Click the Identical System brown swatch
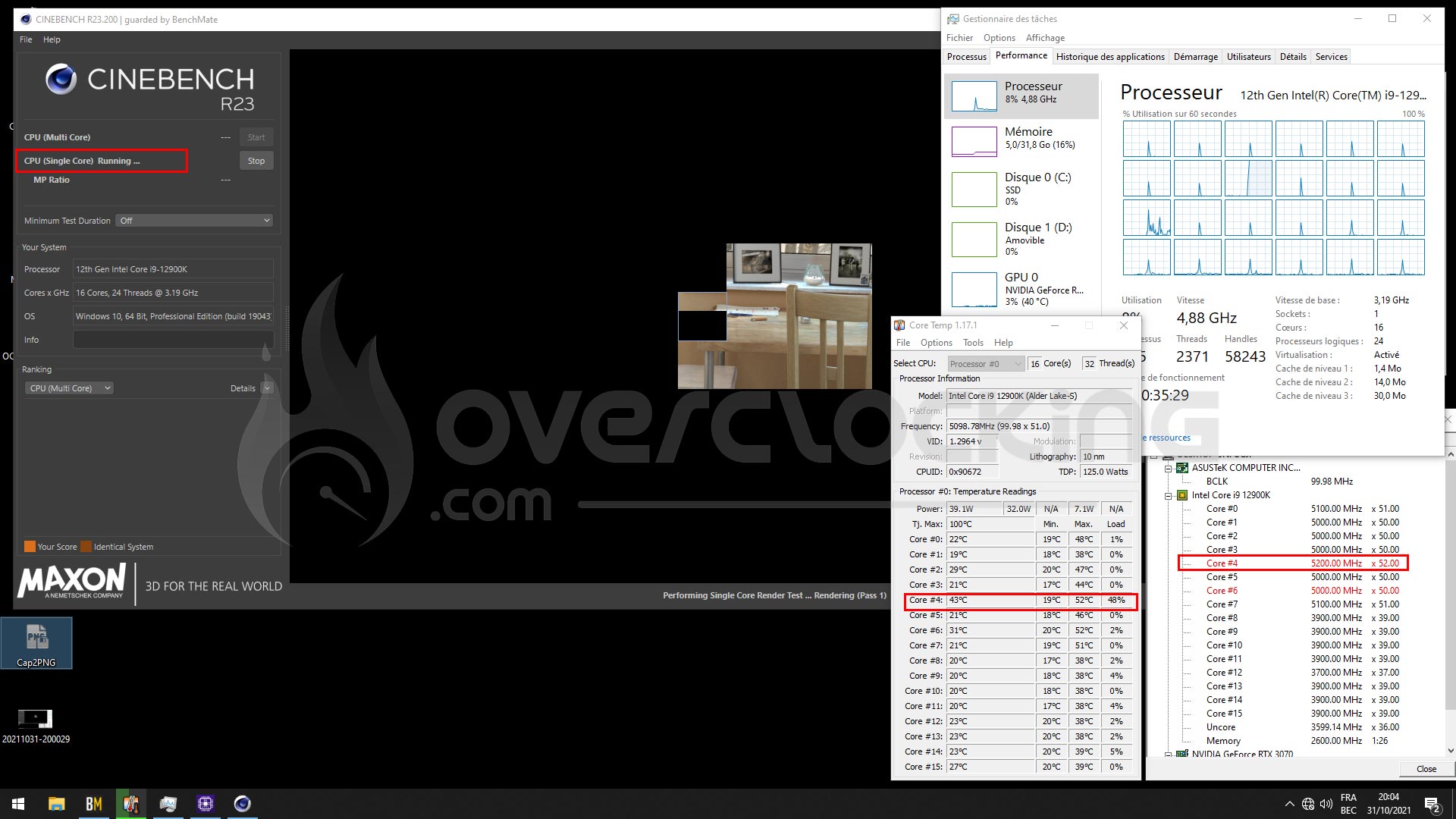The width and height of the screenshot is (1456, 819). pyautogui.click(x=86, y=547)
